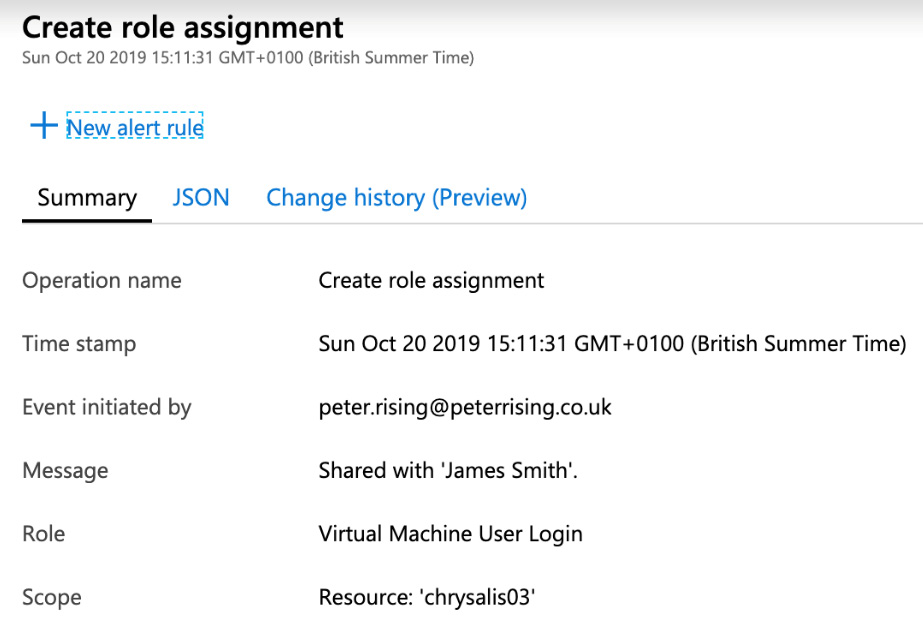Screen dimensions: 923x632
Task: View the Change history (Preview) tab
Action: [396, 198]
